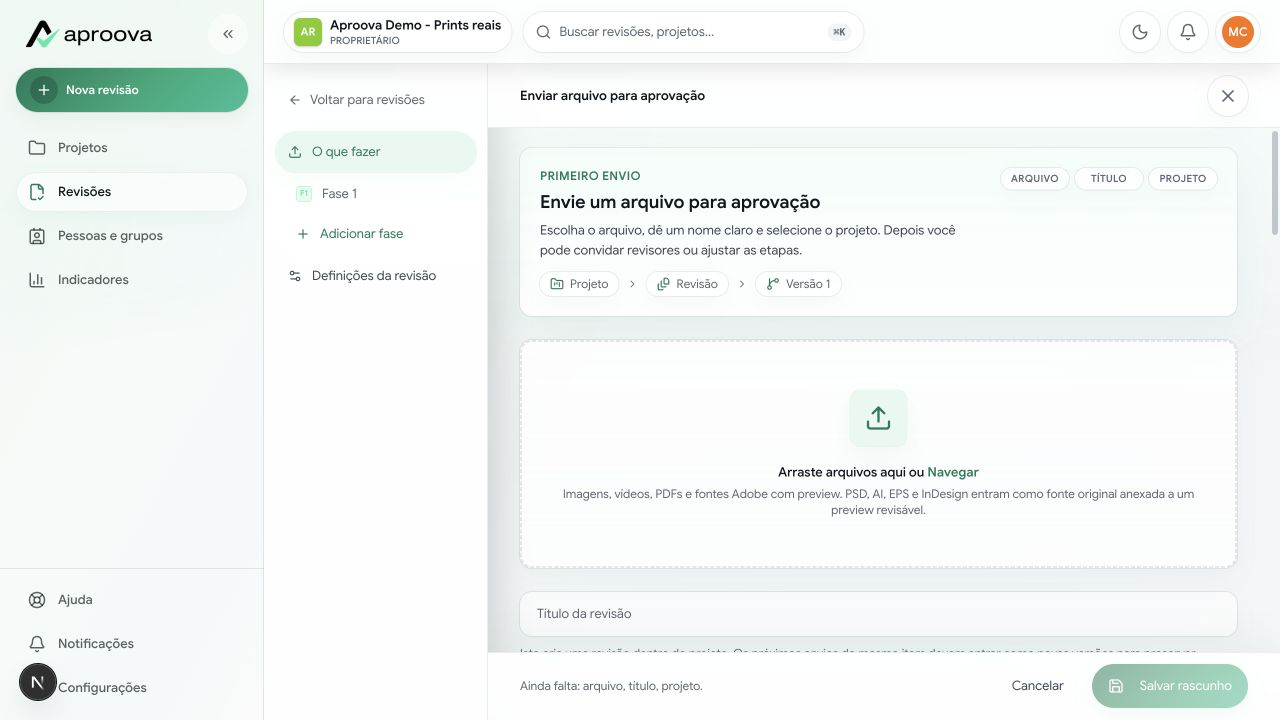Click the search magnifier icon
Viewport: 1280px width, 720px height.
click(544, 32)
